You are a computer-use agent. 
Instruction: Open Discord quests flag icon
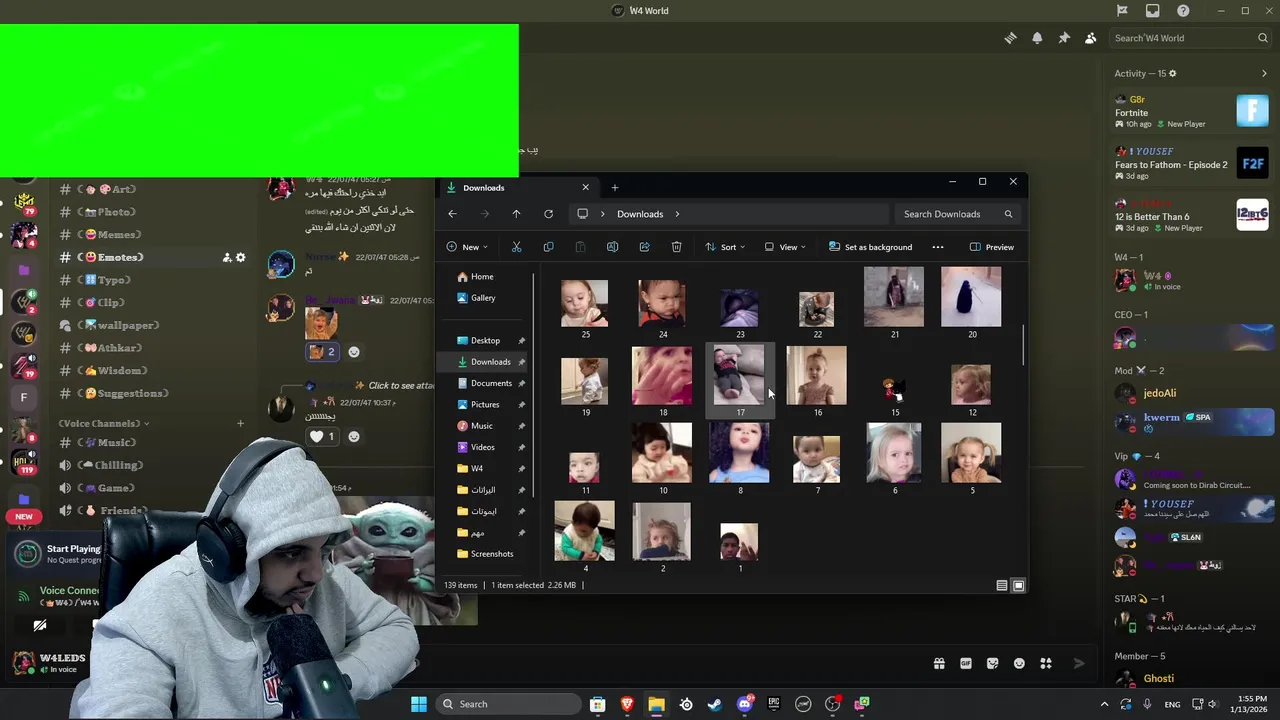pos(1122,11)
